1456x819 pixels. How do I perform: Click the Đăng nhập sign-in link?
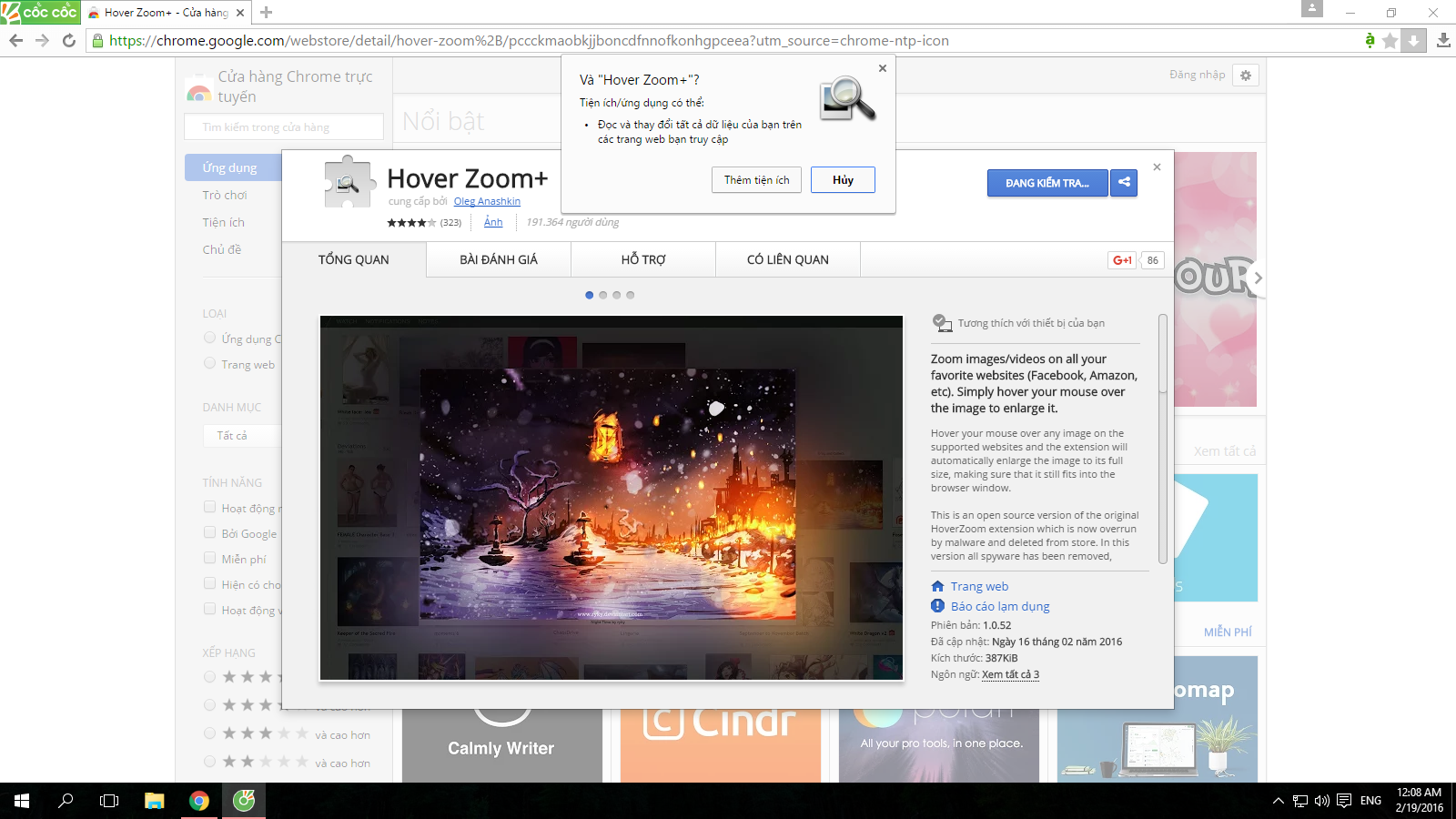1197,75
